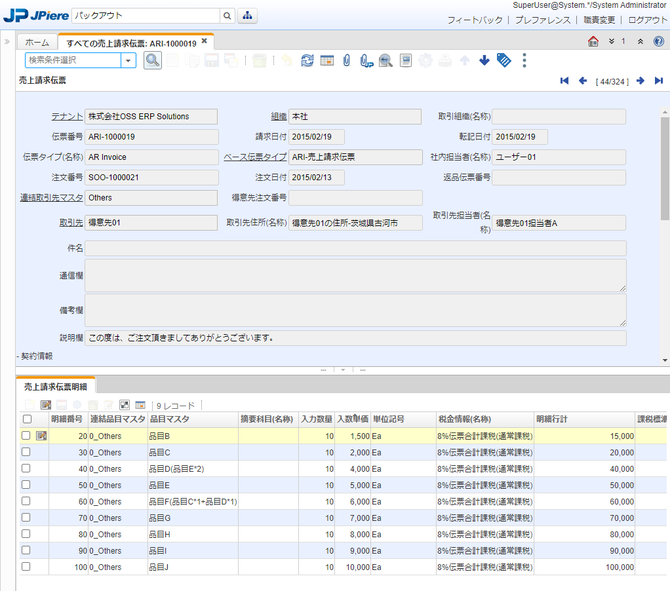Click the テナント label link
This screenshot has width=670, height=591.
pyautogui.click(x=67, y=116)
